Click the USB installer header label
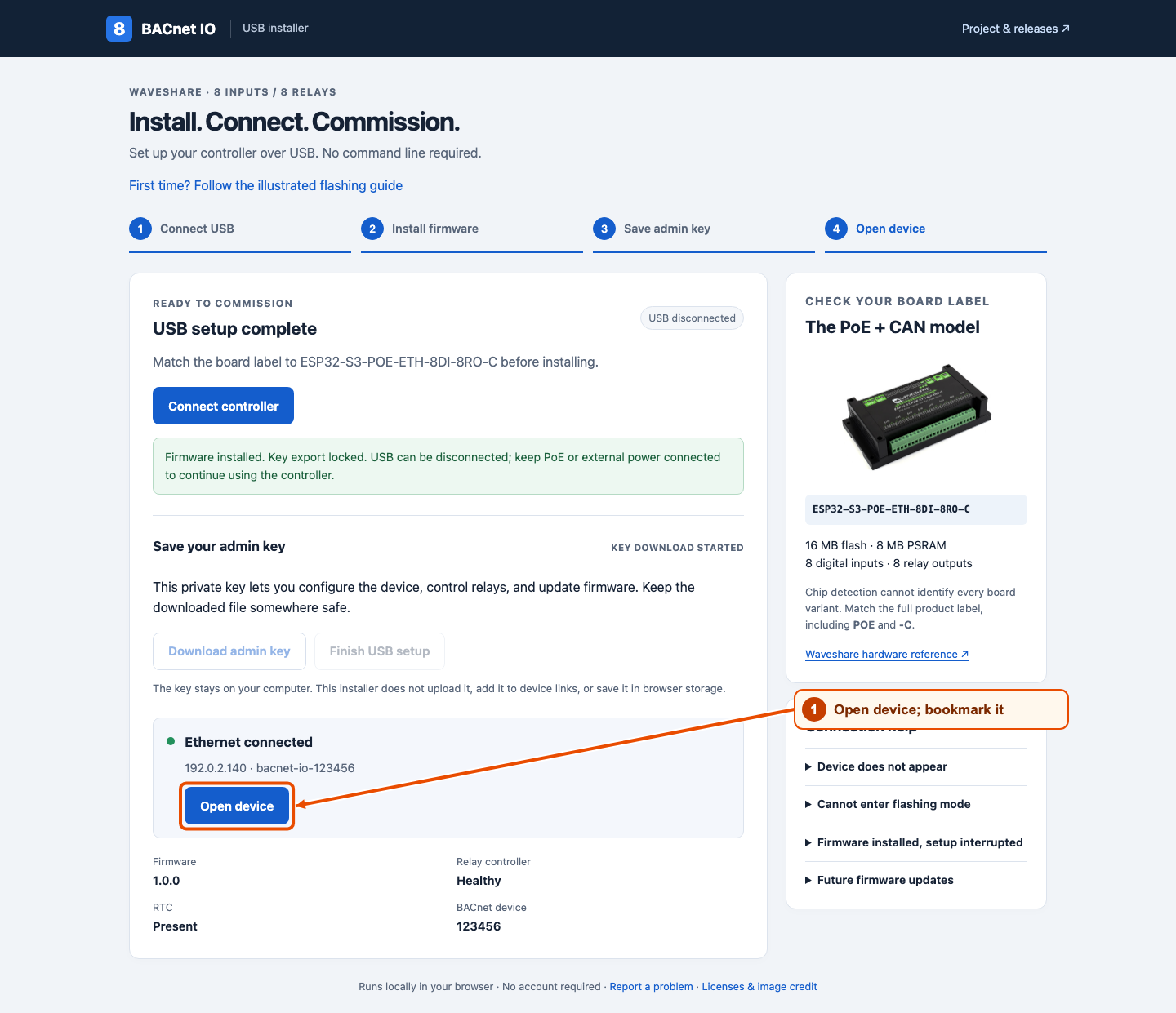Image resolution: width=1176 pixels, height=1013 pixels. tap(275, 28)
